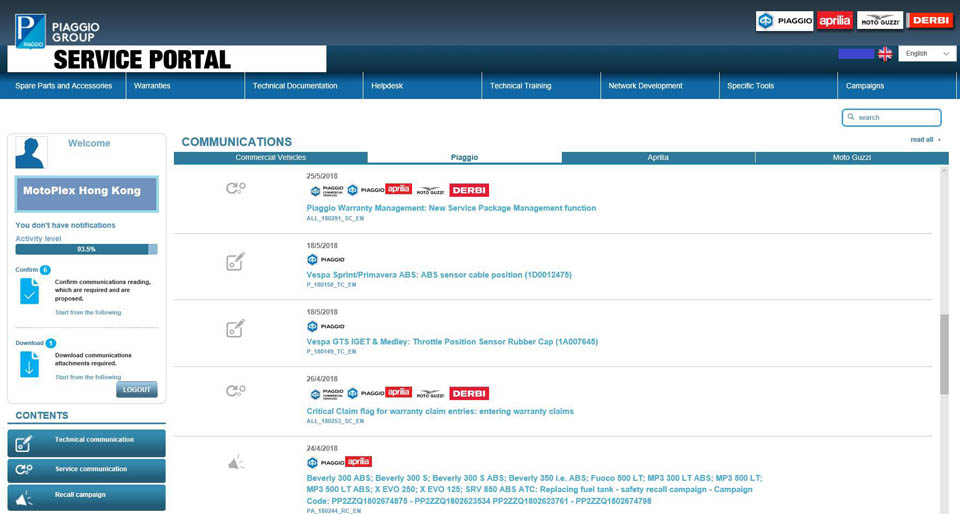Screen dimensions: 960x514
Task: Click technical icon beside Throttle Position Sensor entry
Action: point(236,328)
